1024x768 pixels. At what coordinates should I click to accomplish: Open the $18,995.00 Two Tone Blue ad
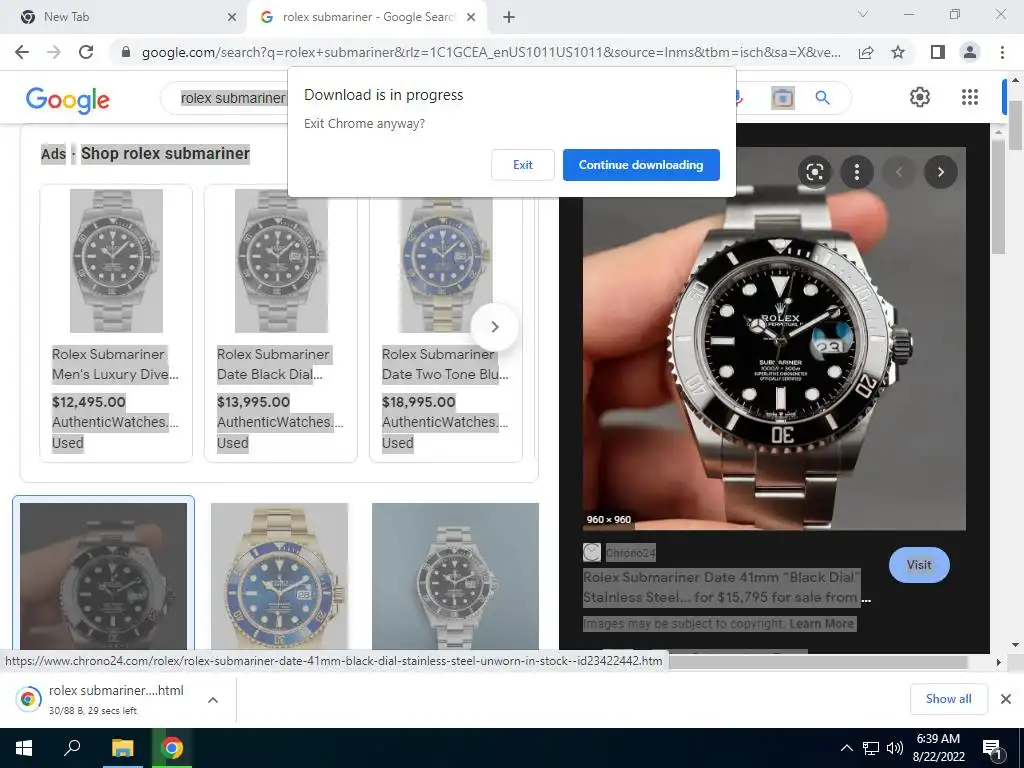pos(446,323)
